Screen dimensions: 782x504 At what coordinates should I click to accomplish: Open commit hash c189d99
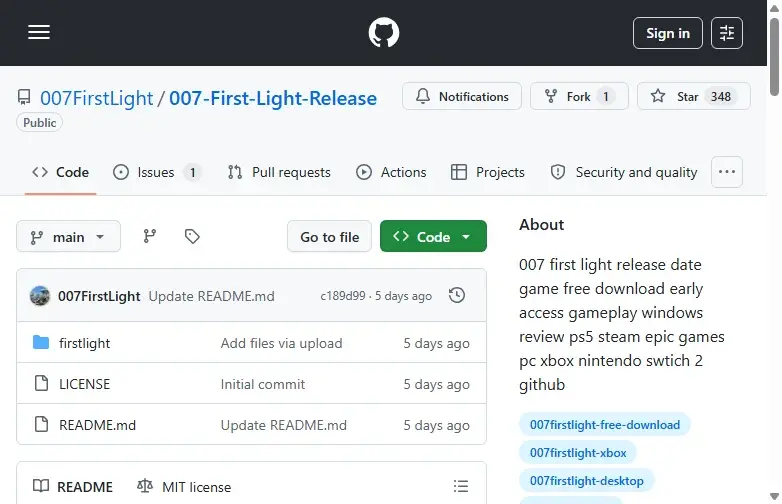click(x=343, y=296)
